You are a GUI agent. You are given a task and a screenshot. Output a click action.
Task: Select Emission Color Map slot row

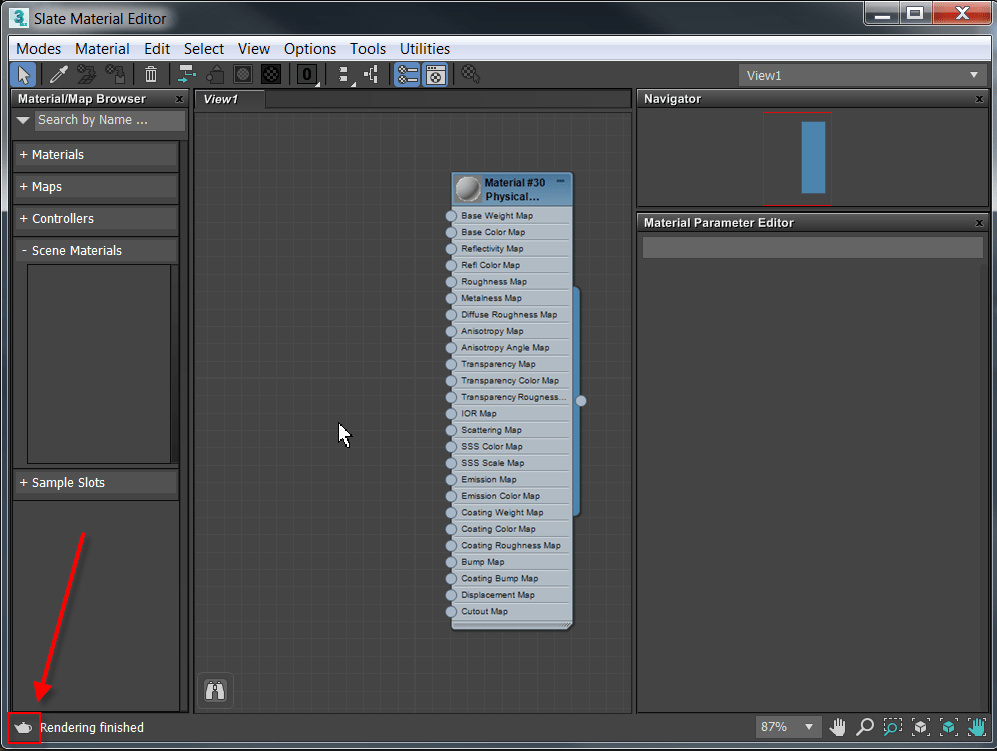pos(512,496)
